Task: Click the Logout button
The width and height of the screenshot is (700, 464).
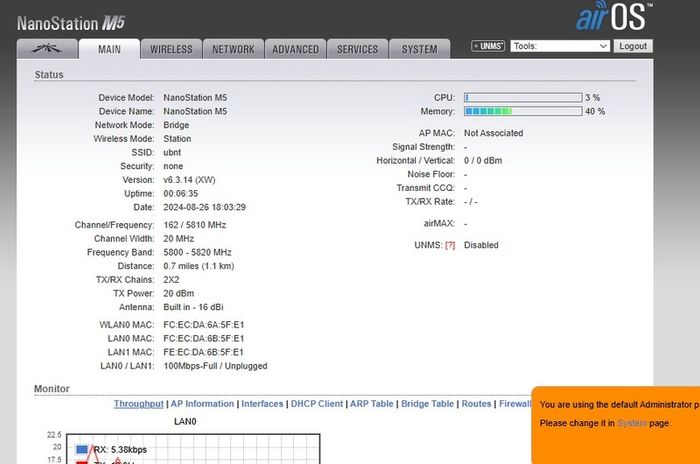Action: click(633, 46)
